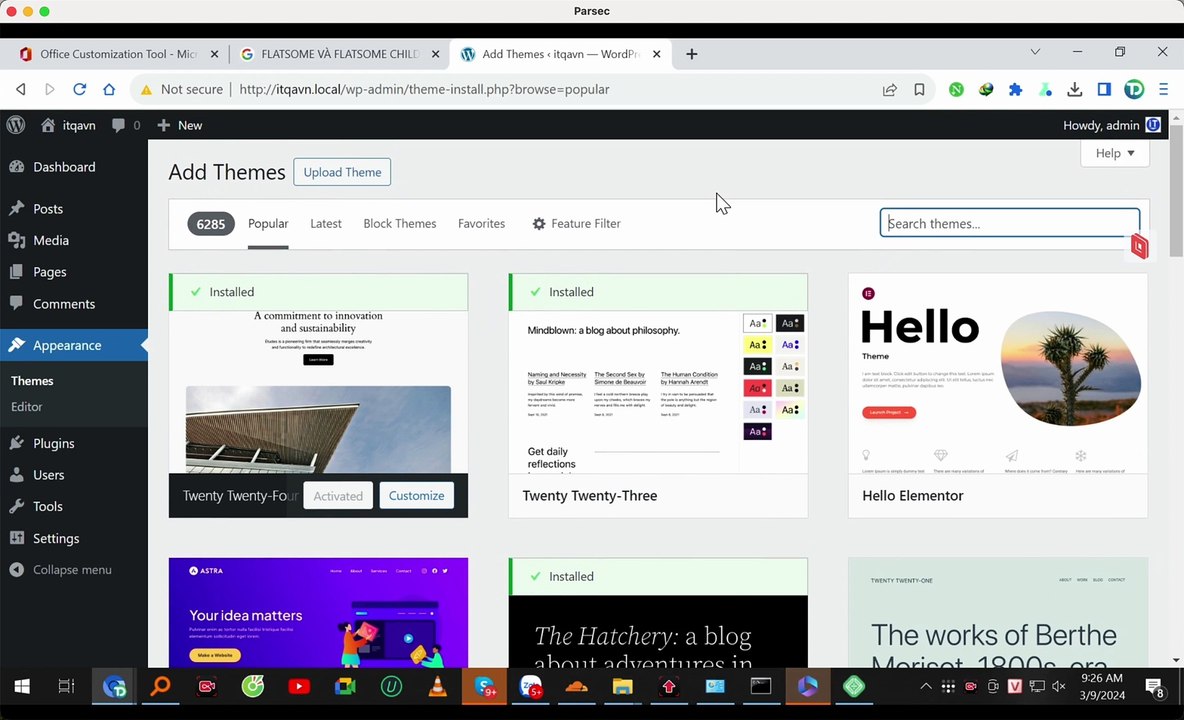This screenshot has height=720, width=1184.
Task: Open Task View on the taskbar
Action: [66, 686]
